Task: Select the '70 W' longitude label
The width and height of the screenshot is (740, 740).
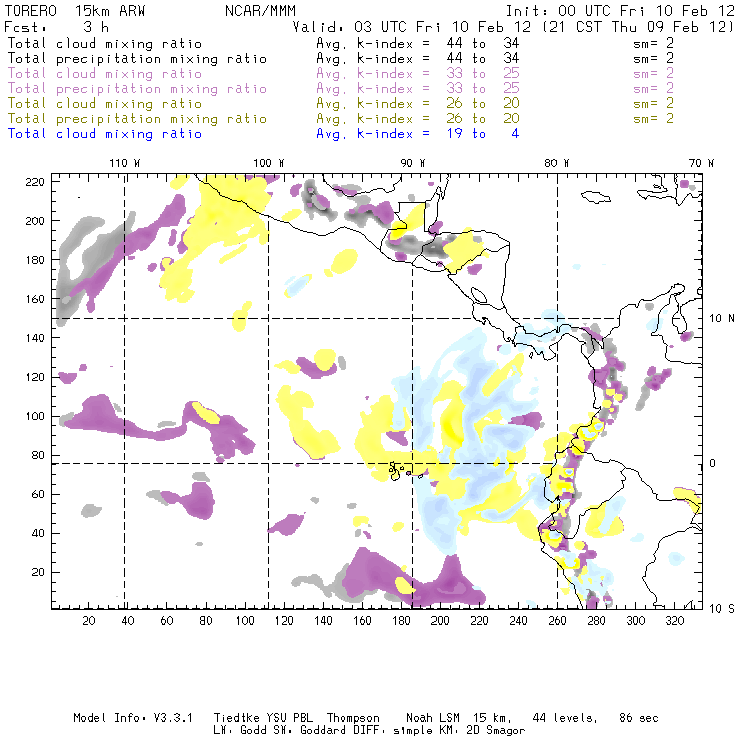Action: [x=701, y=163]
